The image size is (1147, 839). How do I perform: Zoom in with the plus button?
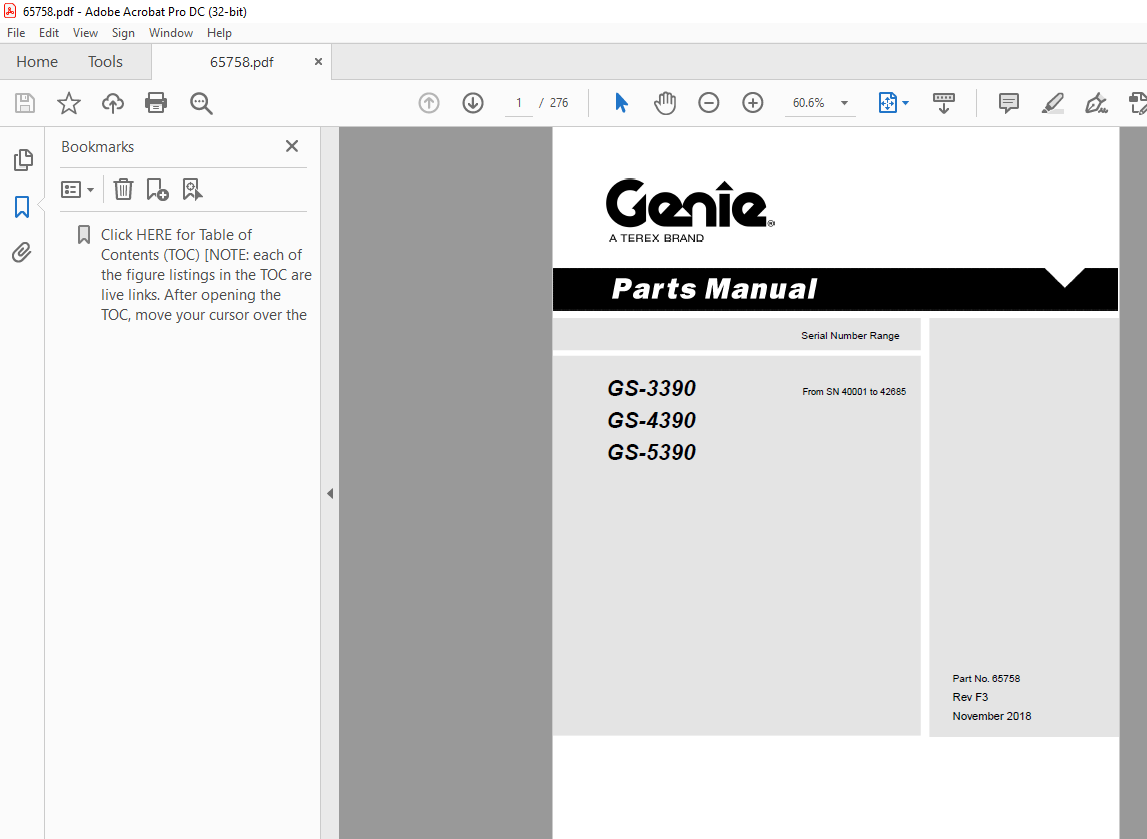[753, 103]
